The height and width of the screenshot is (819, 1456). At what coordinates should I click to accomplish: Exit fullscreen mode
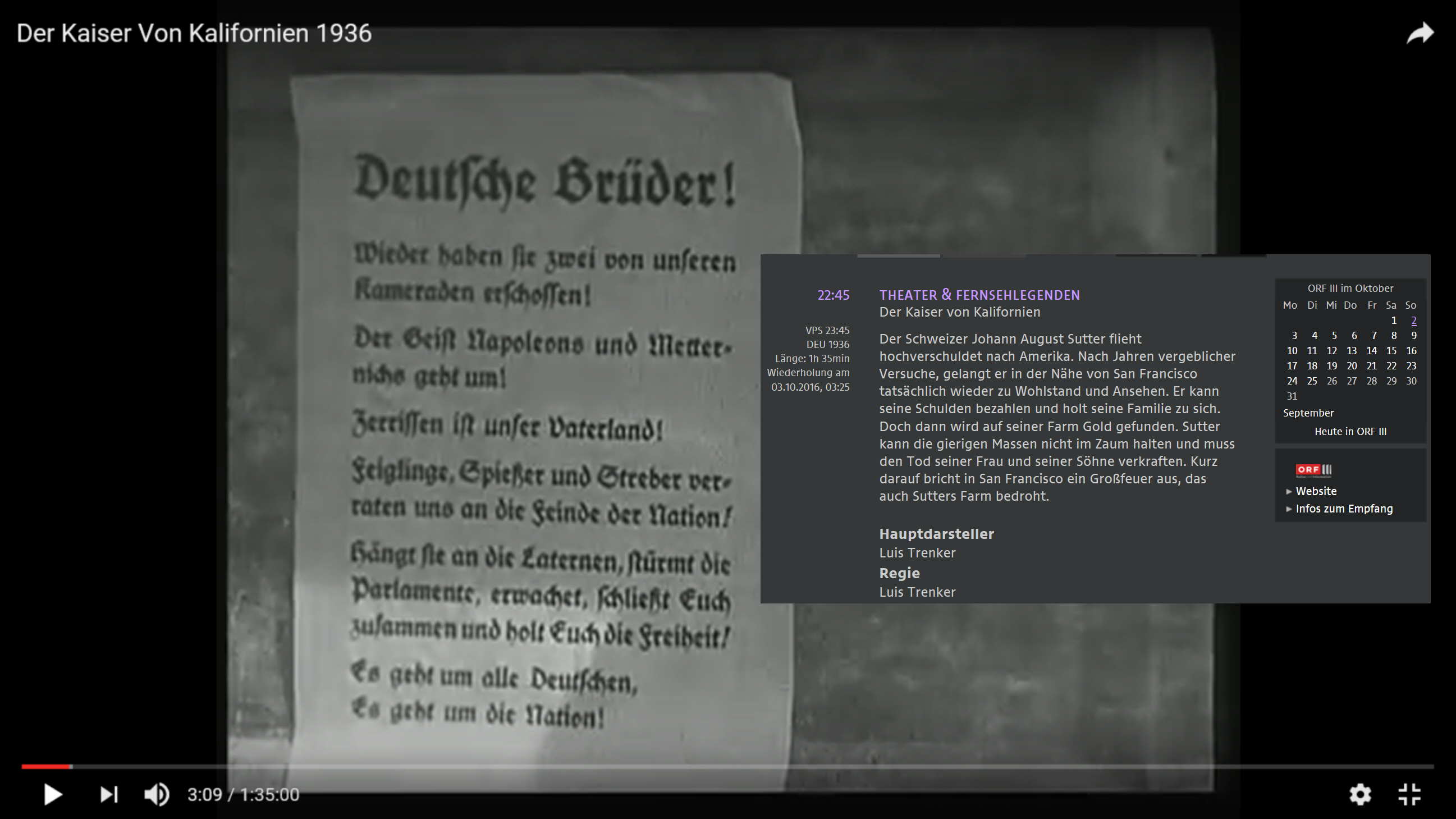[x=1409, y=794]
